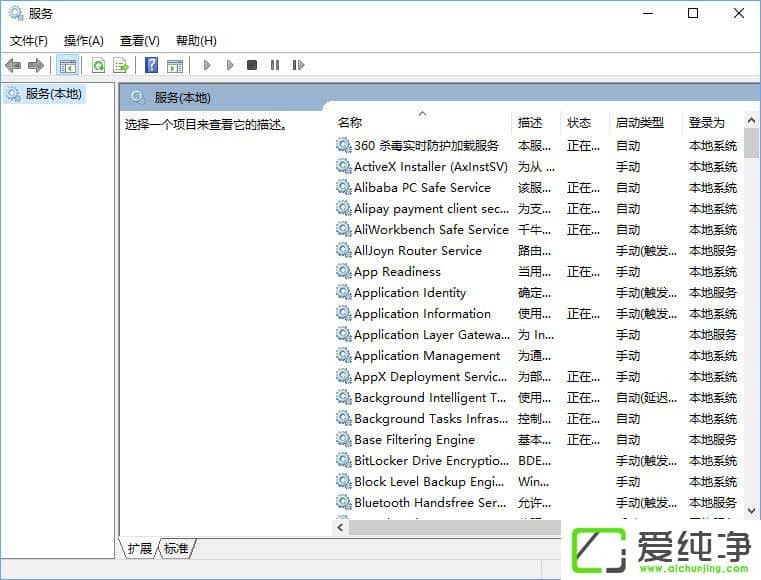The image size is (761, 580).
Task: Go forward with the toolbar forward arrow
Action: click(36, 65)
